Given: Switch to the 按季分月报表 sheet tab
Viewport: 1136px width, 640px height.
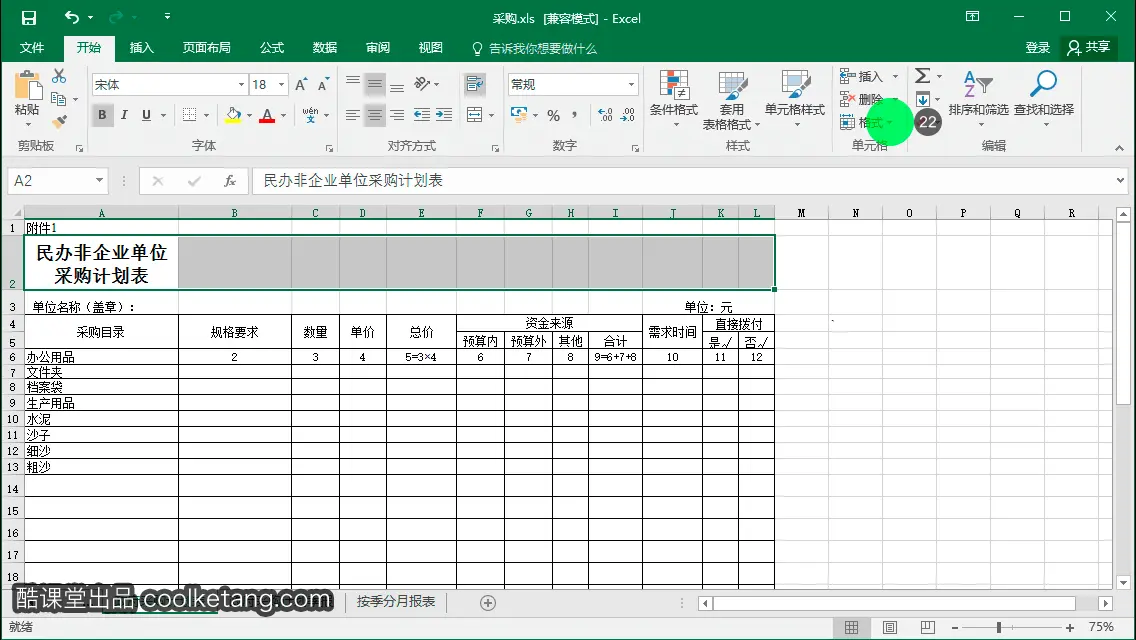Looking at the screenshot, I should tap(396, 602).
